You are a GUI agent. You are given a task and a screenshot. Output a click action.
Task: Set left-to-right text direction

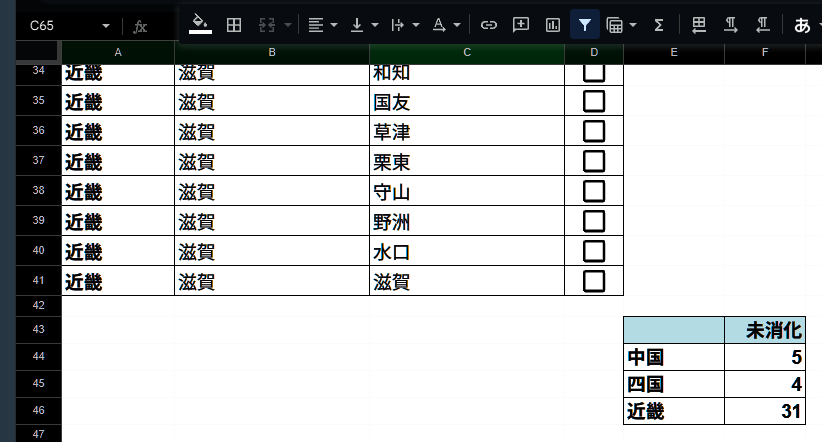[x=731, y=25]
